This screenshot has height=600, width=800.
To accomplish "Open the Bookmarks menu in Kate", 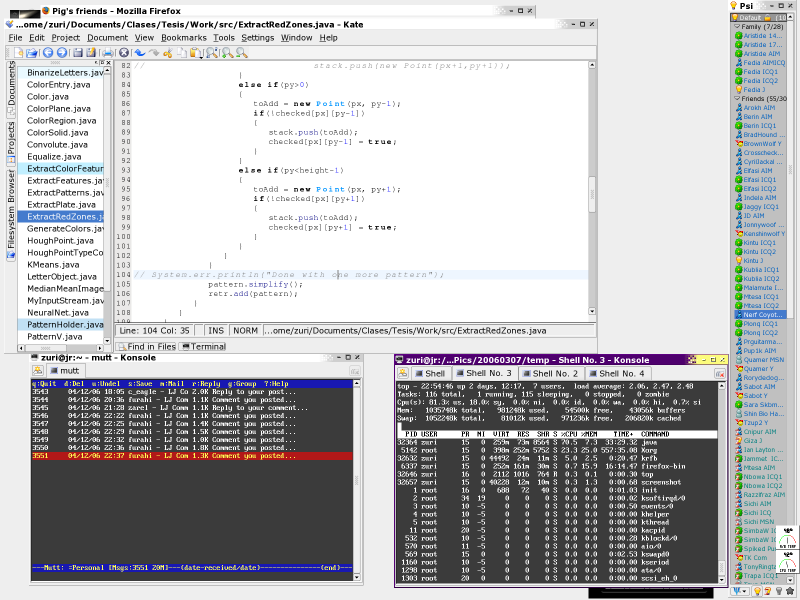I will (x=183, y=37).
